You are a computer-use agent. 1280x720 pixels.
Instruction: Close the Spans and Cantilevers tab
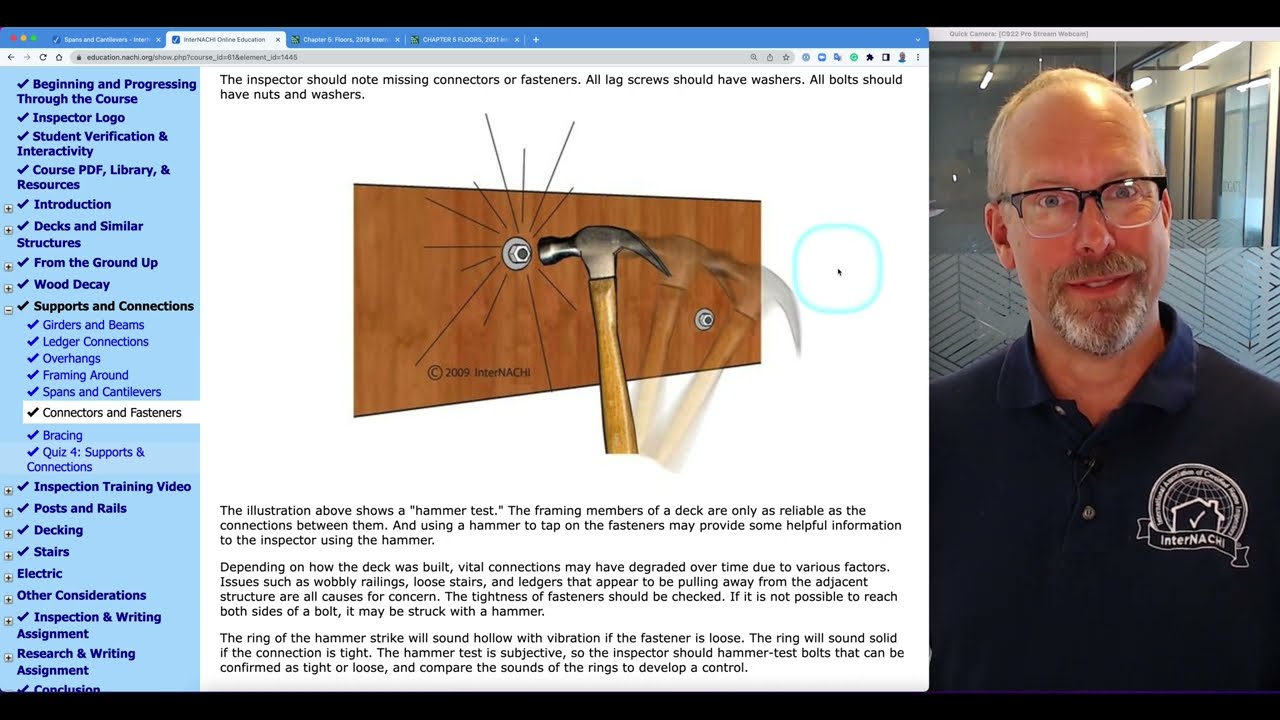[158, 40]
